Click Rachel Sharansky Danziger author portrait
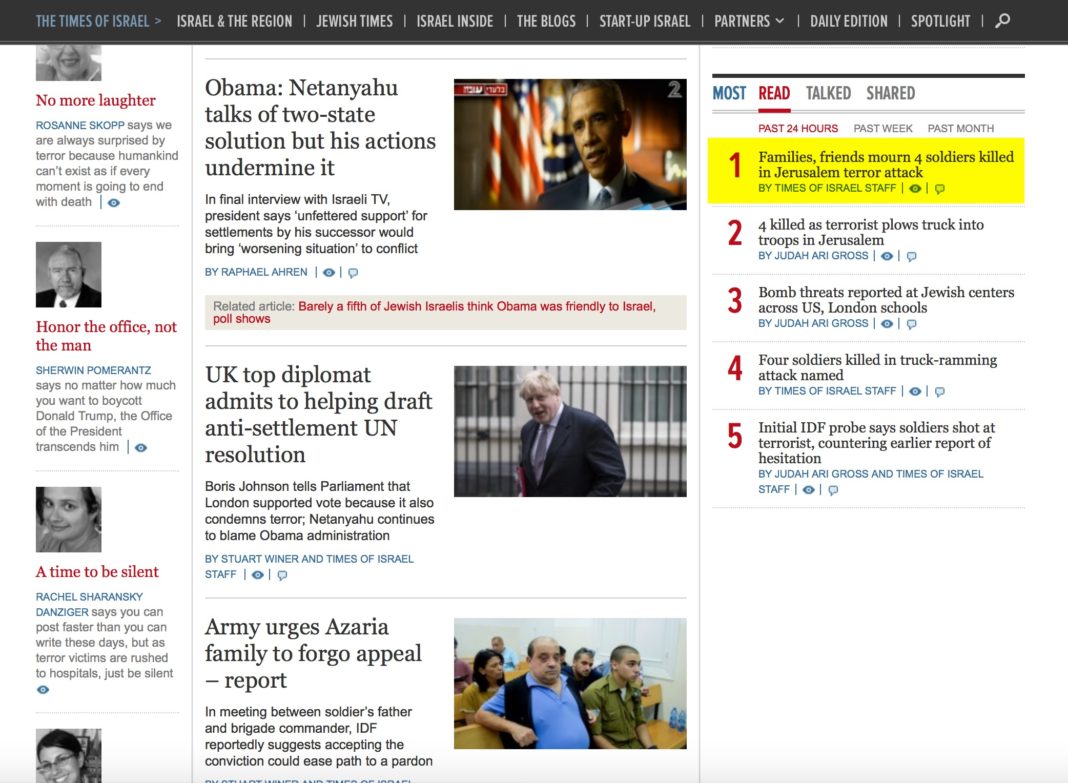Screen dimensions: 1068x783 (68, 519)
